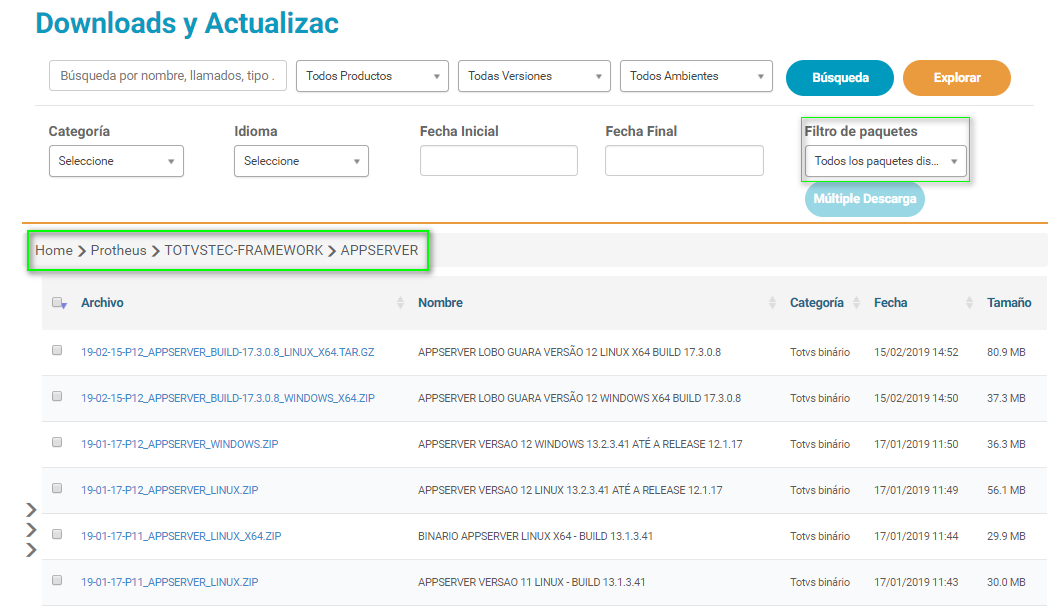
Task: Check the box for P11_APPSERVER_LINUX.ZIP row
Action: coord(57,580)
